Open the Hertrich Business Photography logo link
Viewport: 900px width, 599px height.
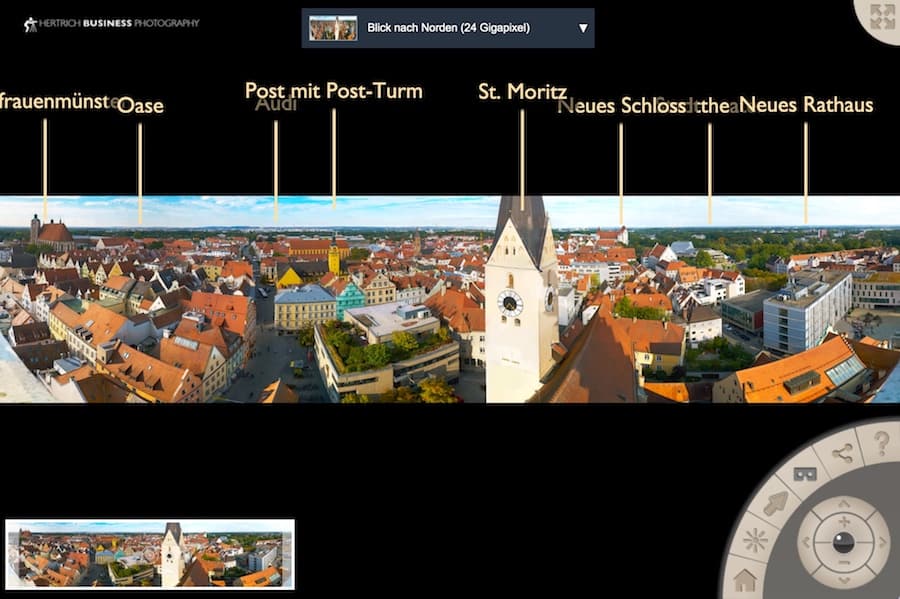click(111, 24)
